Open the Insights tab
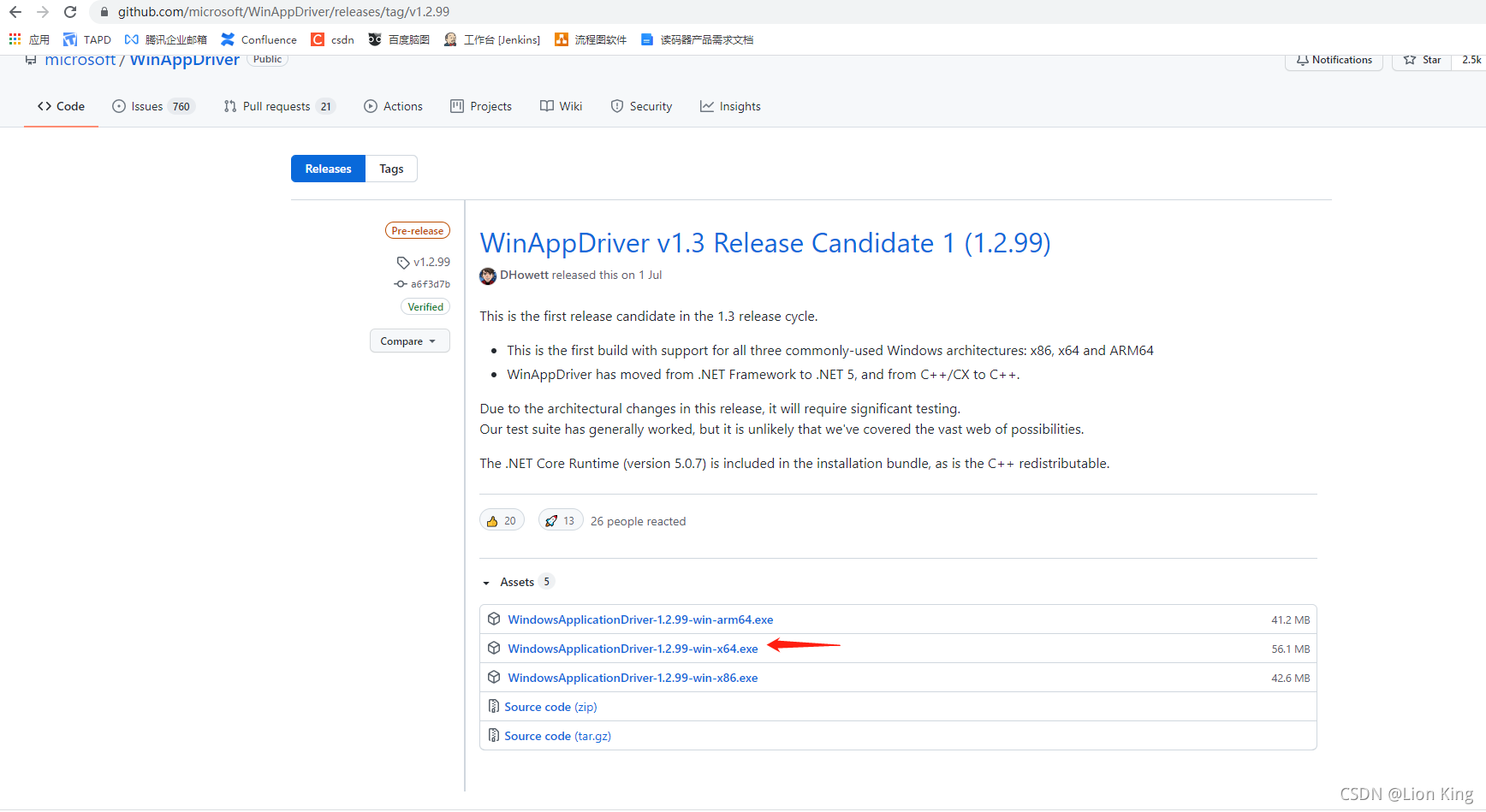 pos(730,106)
